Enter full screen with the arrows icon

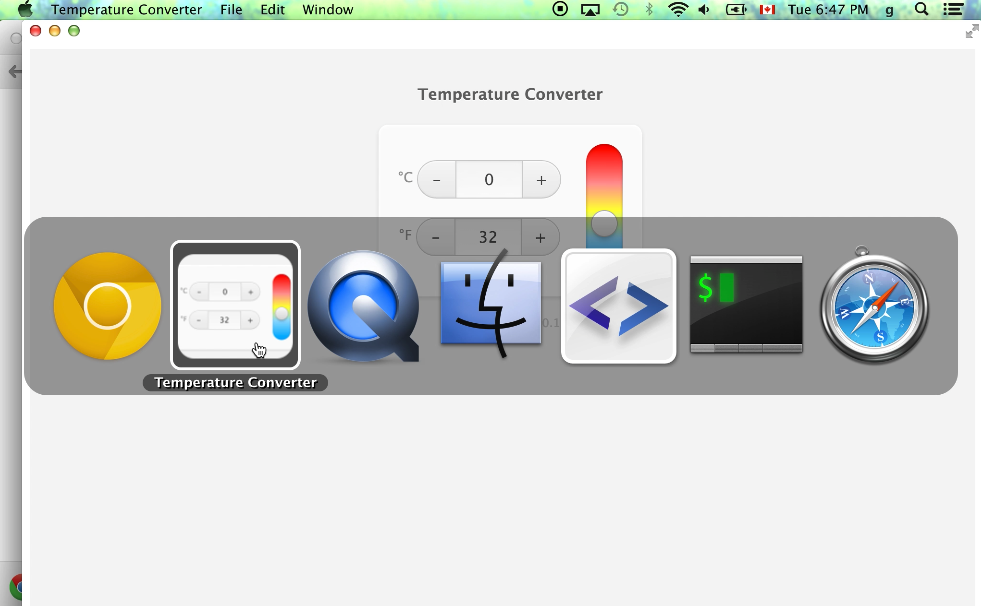[972, 32]
